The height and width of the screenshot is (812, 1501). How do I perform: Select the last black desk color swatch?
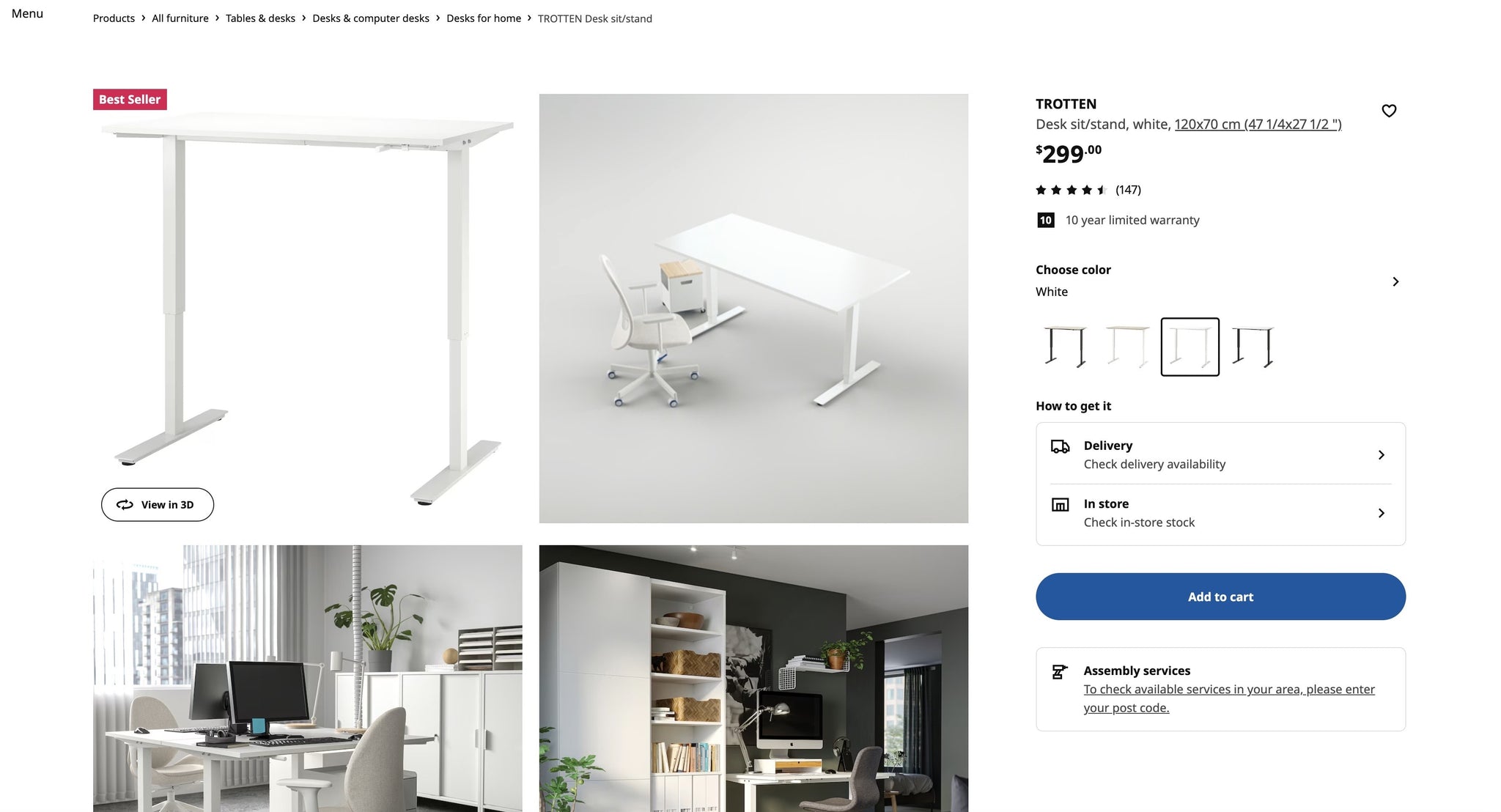coord(1253,347)
